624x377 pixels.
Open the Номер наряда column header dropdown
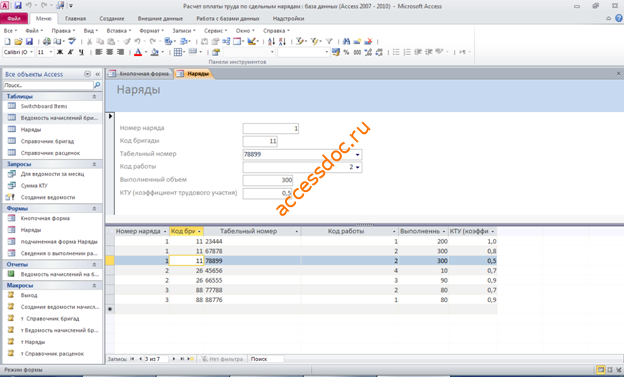tap(165, 231)
